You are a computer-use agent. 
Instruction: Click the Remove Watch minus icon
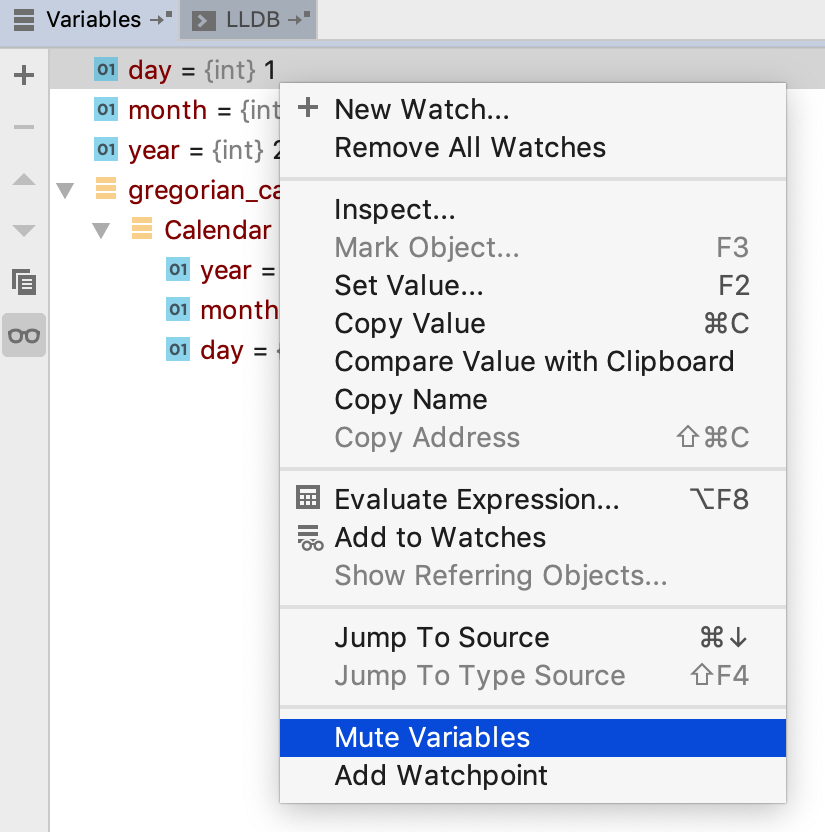[x=24, y=128]
